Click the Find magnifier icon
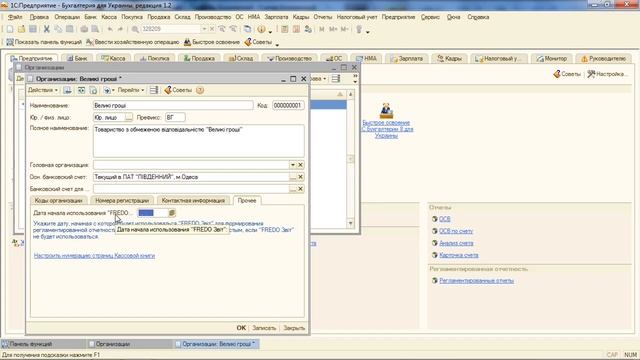 135,29
